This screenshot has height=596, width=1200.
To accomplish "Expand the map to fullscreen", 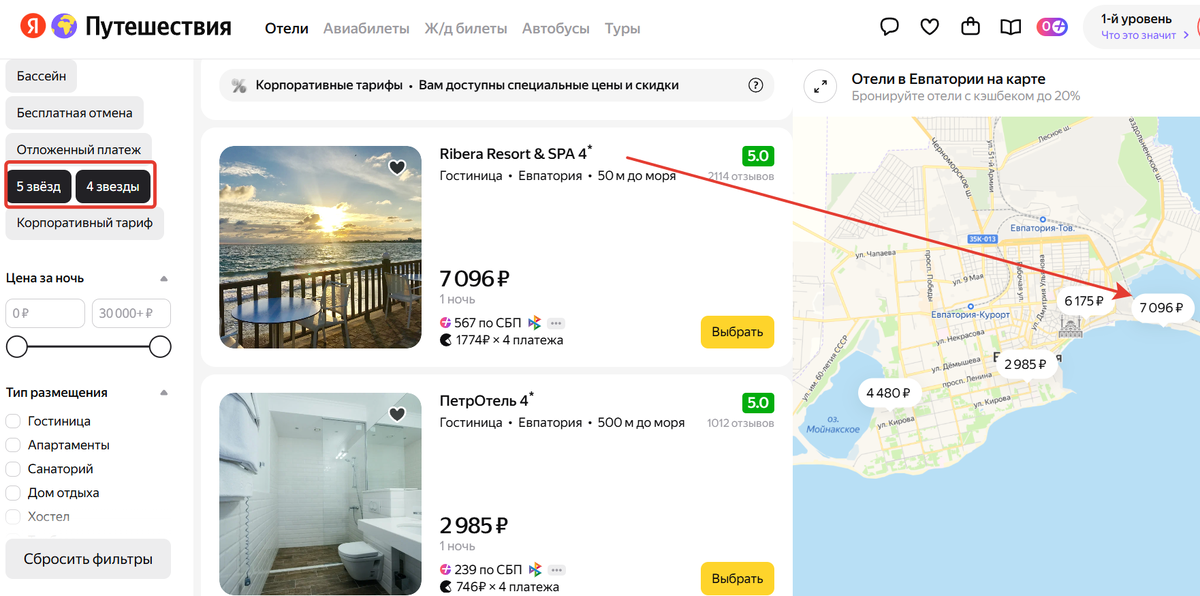I will coord(821,86).
